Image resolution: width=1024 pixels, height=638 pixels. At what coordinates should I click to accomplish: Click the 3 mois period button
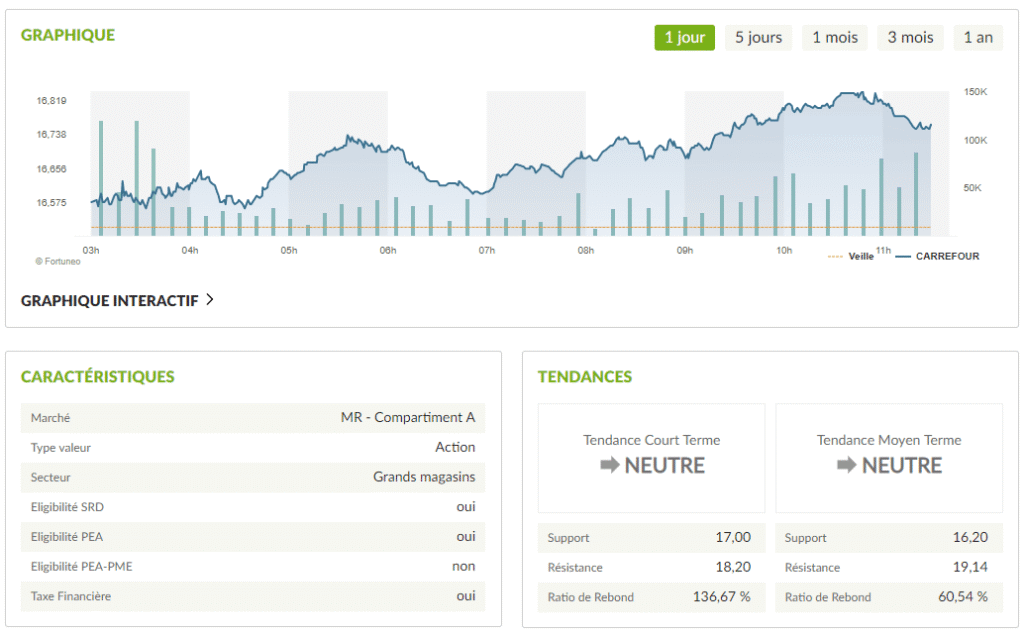pyautogui.click(x=910, y=37)
